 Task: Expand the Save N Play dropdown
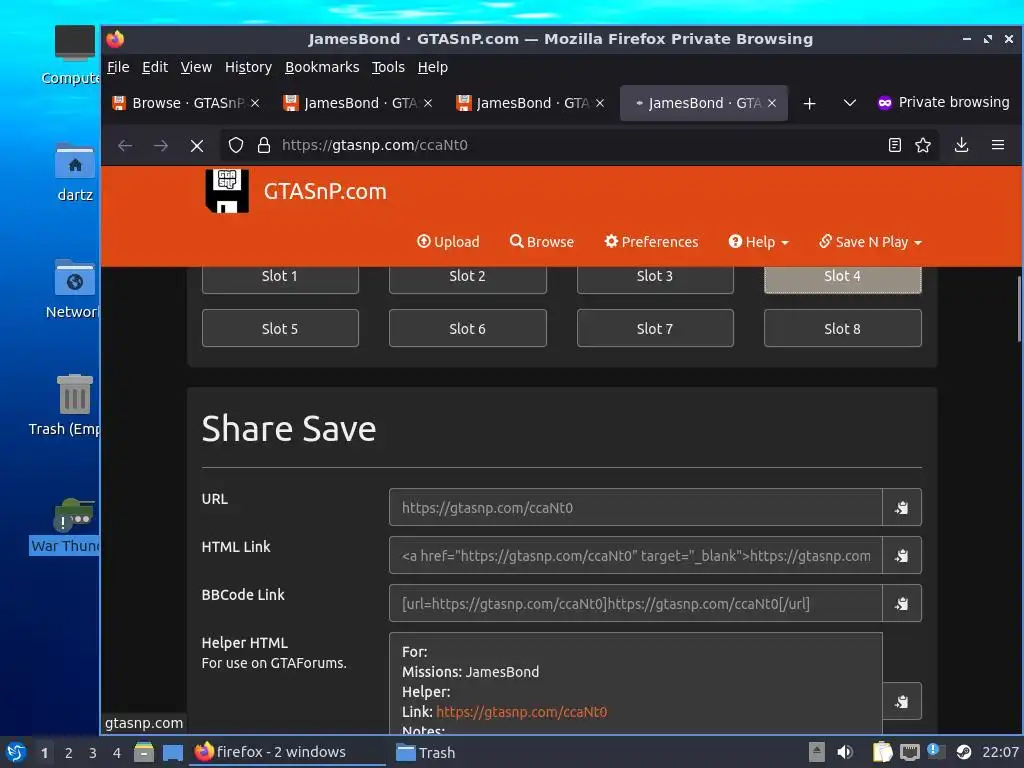tap(871, 242)
